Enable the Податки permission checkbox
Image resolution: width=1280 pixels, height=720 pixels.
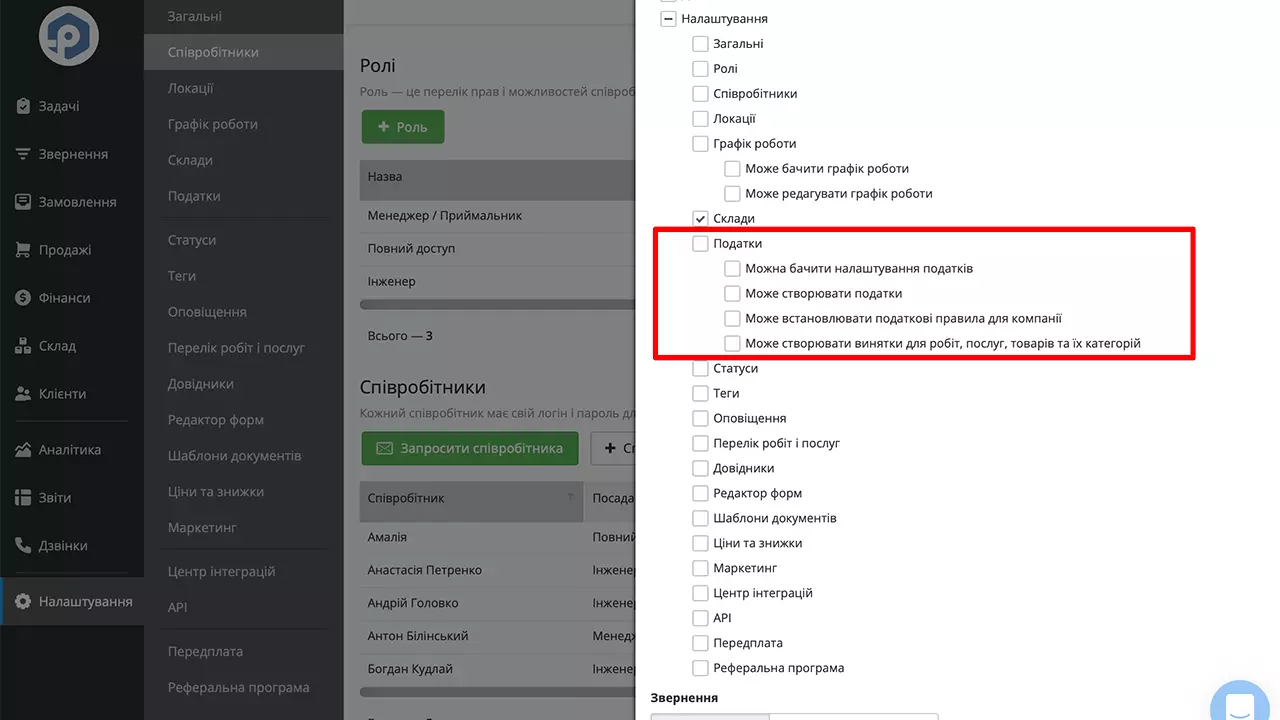coord(701,243)
